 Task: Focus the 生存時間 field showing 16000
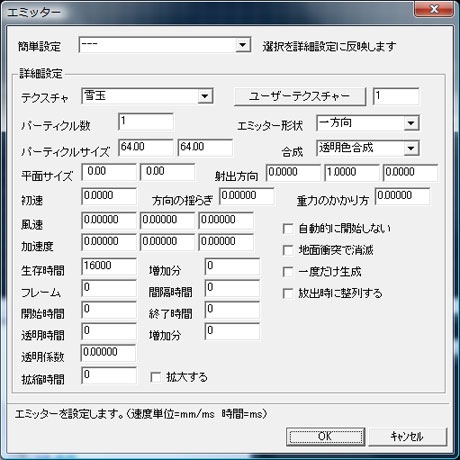tap(109, 266)
